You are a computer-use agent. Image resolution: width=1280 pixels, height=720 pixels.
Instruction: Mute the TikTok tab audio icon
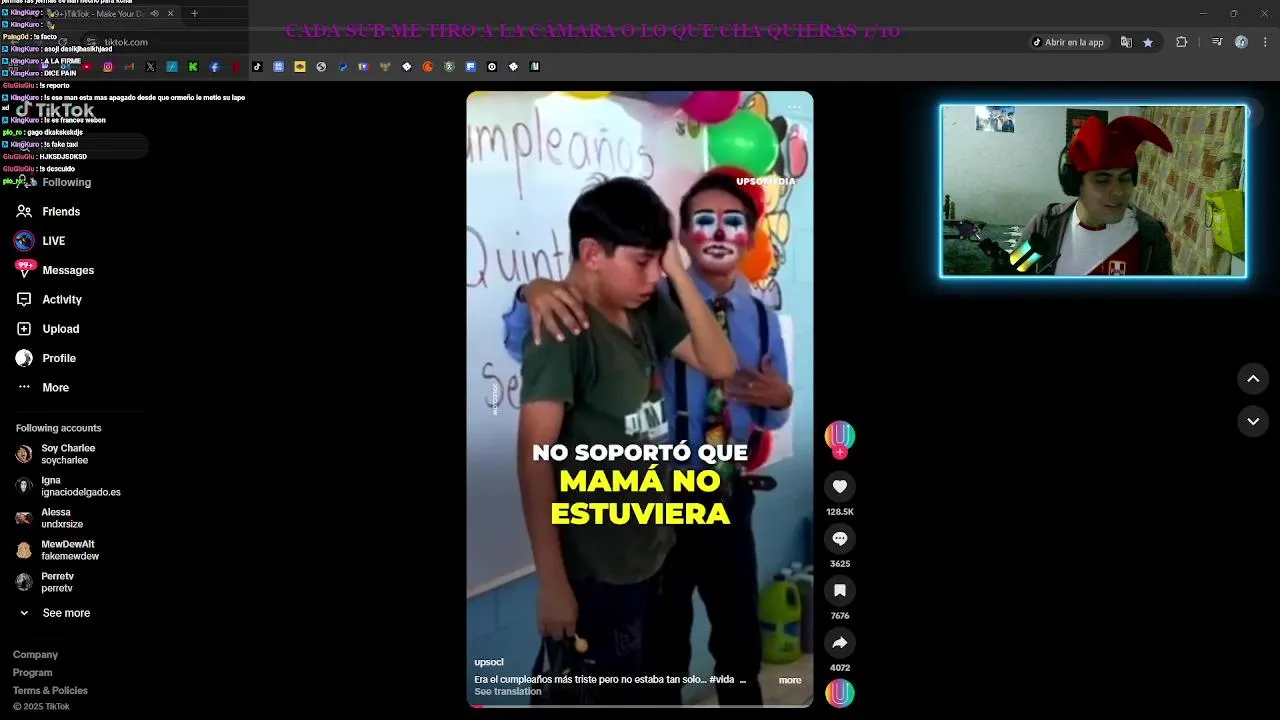tap(154, 14)
